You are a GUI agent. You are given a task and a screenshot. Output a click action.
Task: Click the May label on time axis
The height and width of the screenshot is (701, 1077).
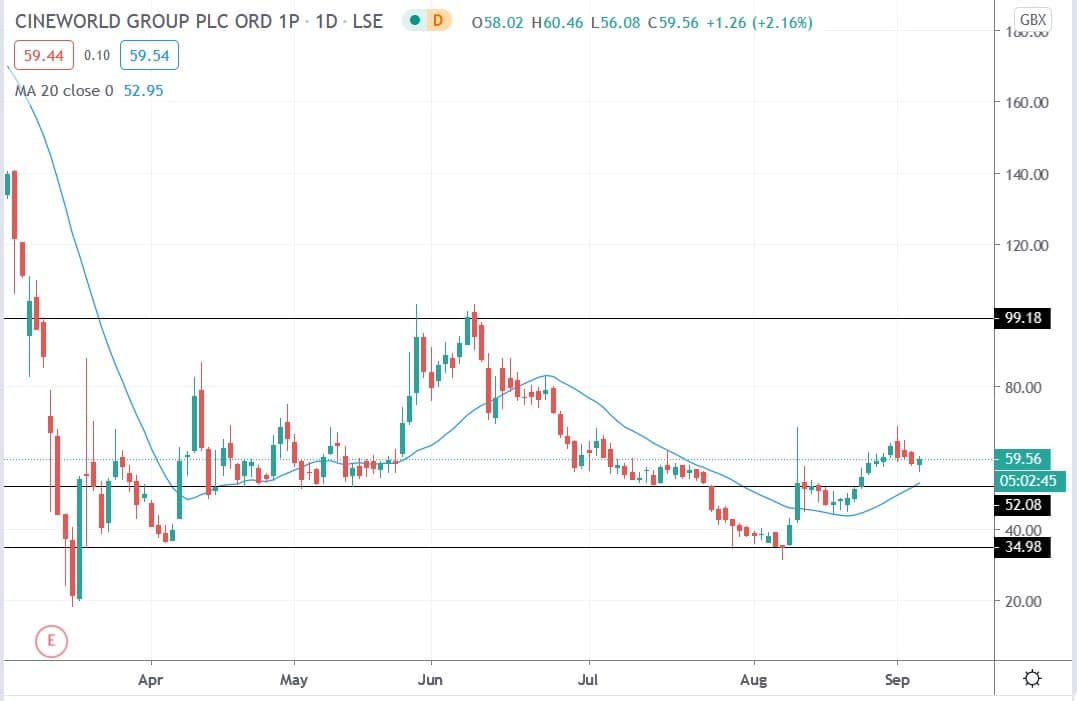(x=293, y=680)
